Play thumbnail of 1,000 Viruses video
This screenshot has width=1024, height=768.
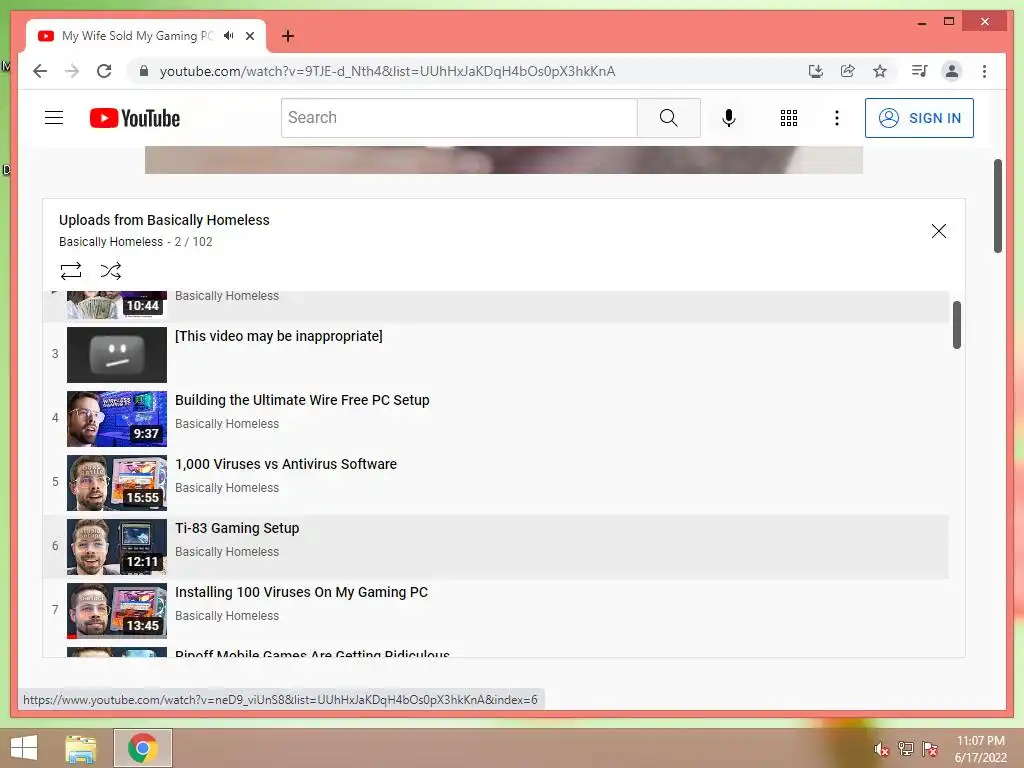click(117, 483)
